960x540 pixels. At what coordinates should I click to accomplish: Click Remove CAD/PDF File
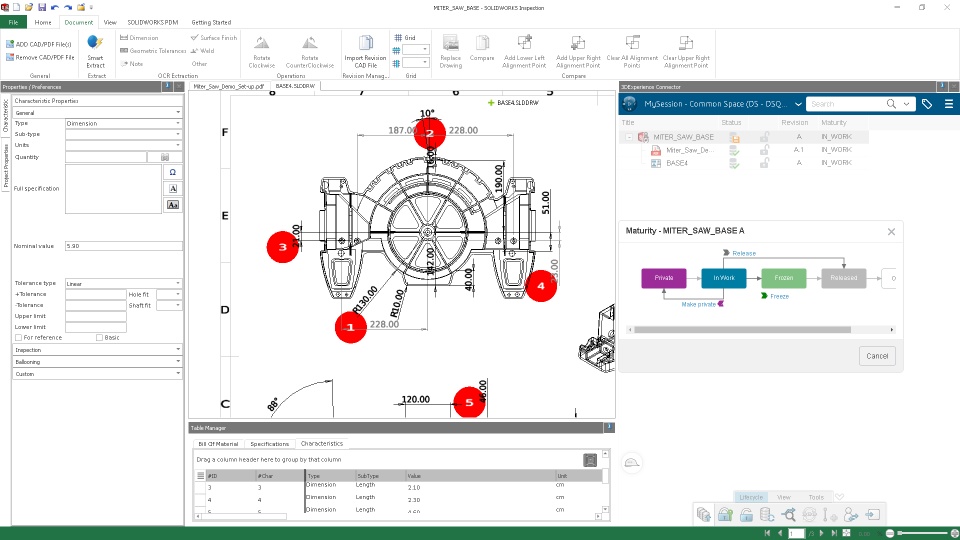pos(40,58)
